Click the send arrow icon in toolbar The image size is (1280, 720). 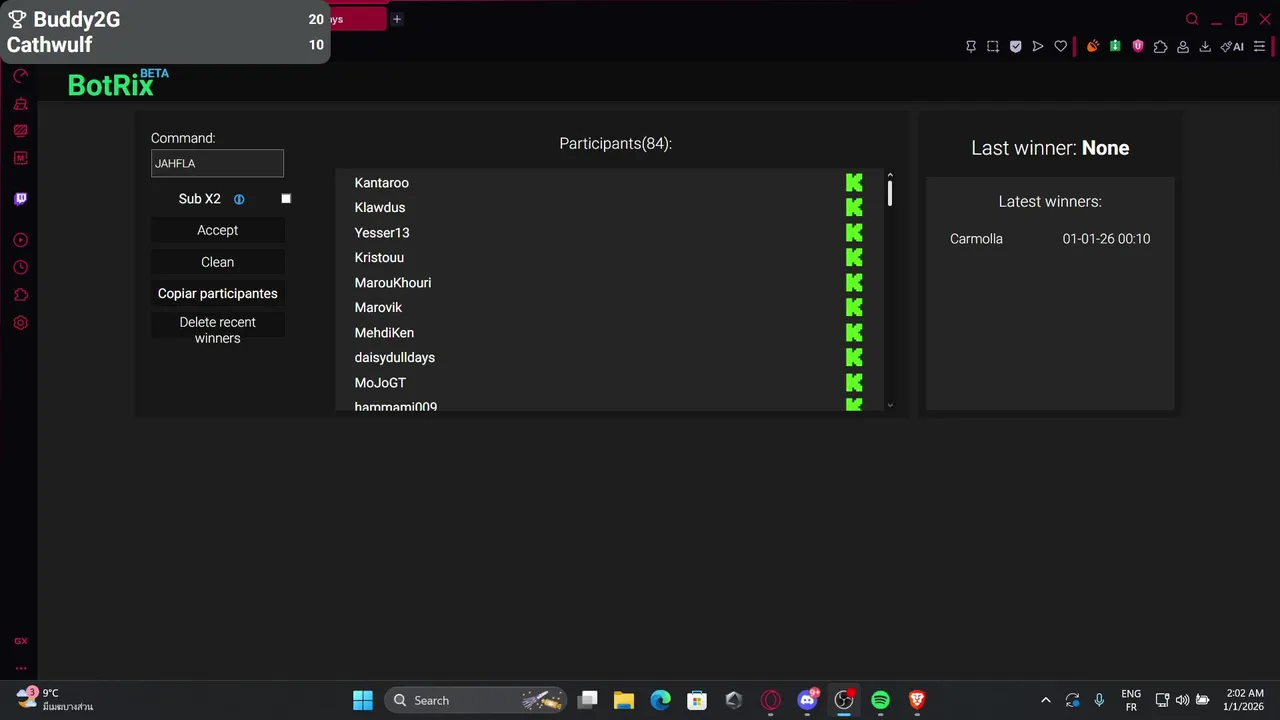click(x=1038, y=46)
